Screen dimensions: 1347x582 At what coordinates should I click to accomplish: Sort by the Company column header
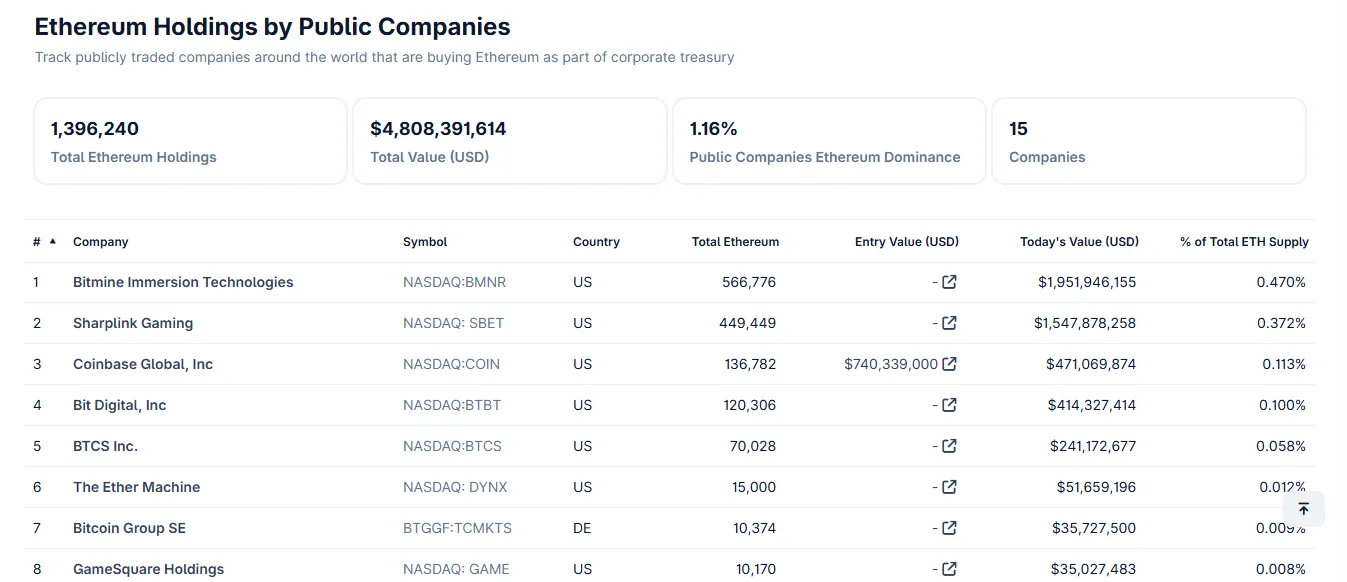click(100, 242)
